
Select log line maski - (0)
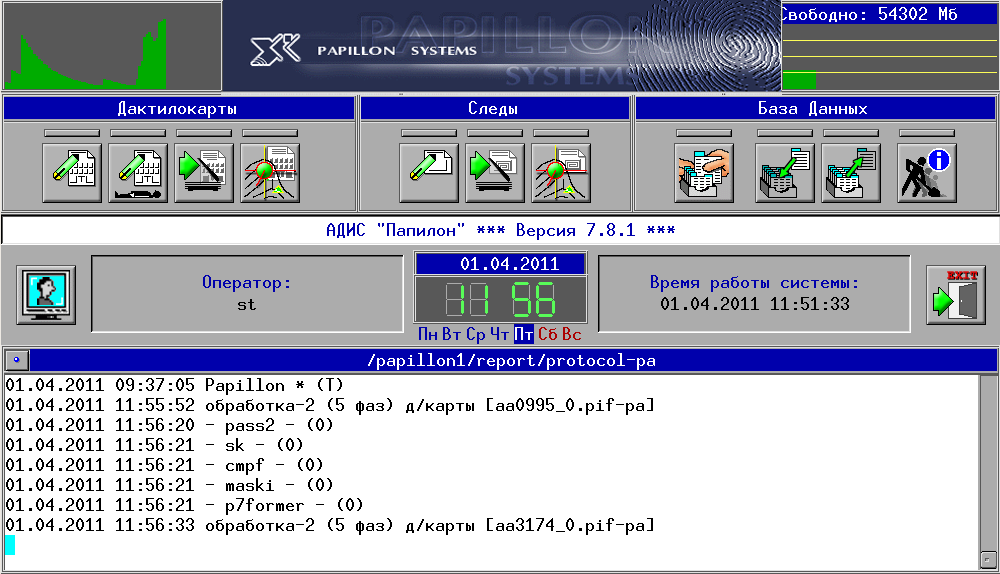click(169, 485)
